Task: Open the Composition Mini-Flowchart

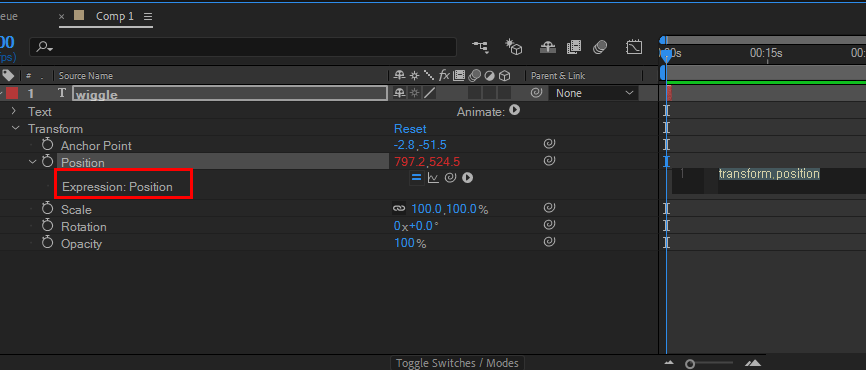Action: (480, 47)
